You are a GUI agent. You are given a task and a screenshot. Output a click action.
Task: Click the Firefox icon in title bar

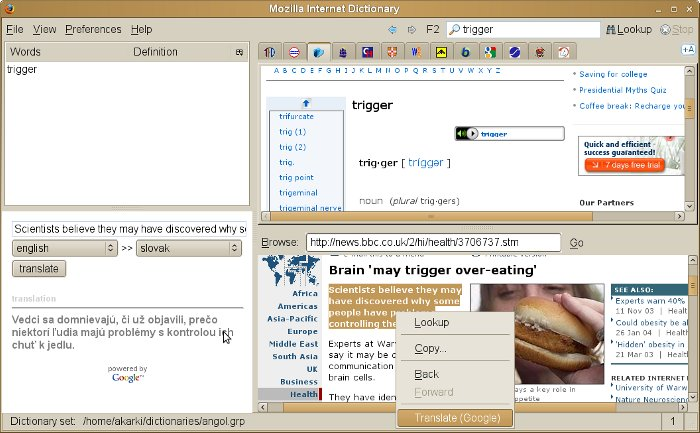click(8, 8)
